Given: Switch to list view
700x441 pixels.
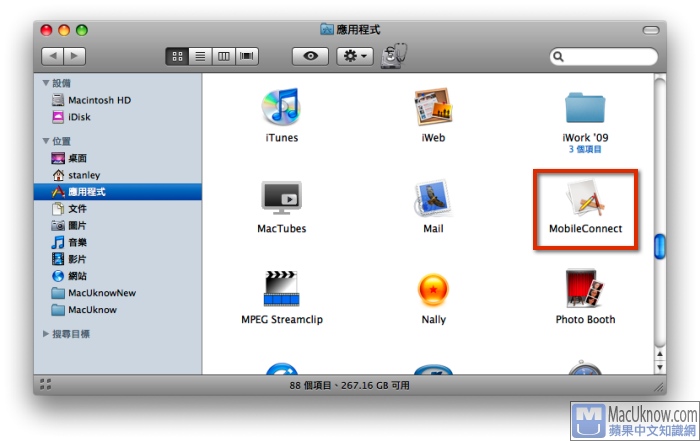Looking at the screenshot, I should (200, 56).
